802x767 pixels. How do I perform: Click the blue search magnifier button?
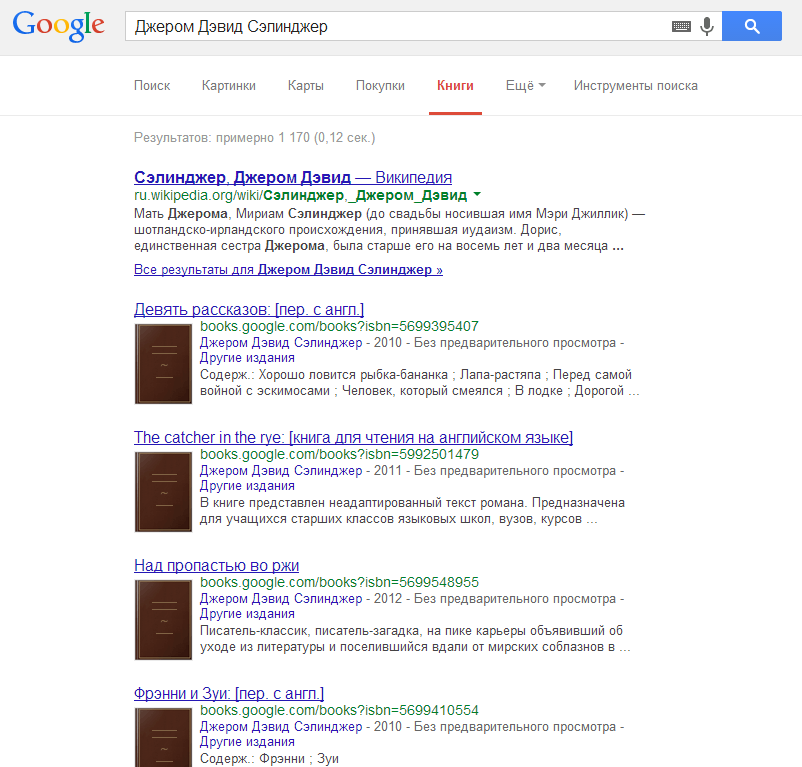(x=752, y=26)
